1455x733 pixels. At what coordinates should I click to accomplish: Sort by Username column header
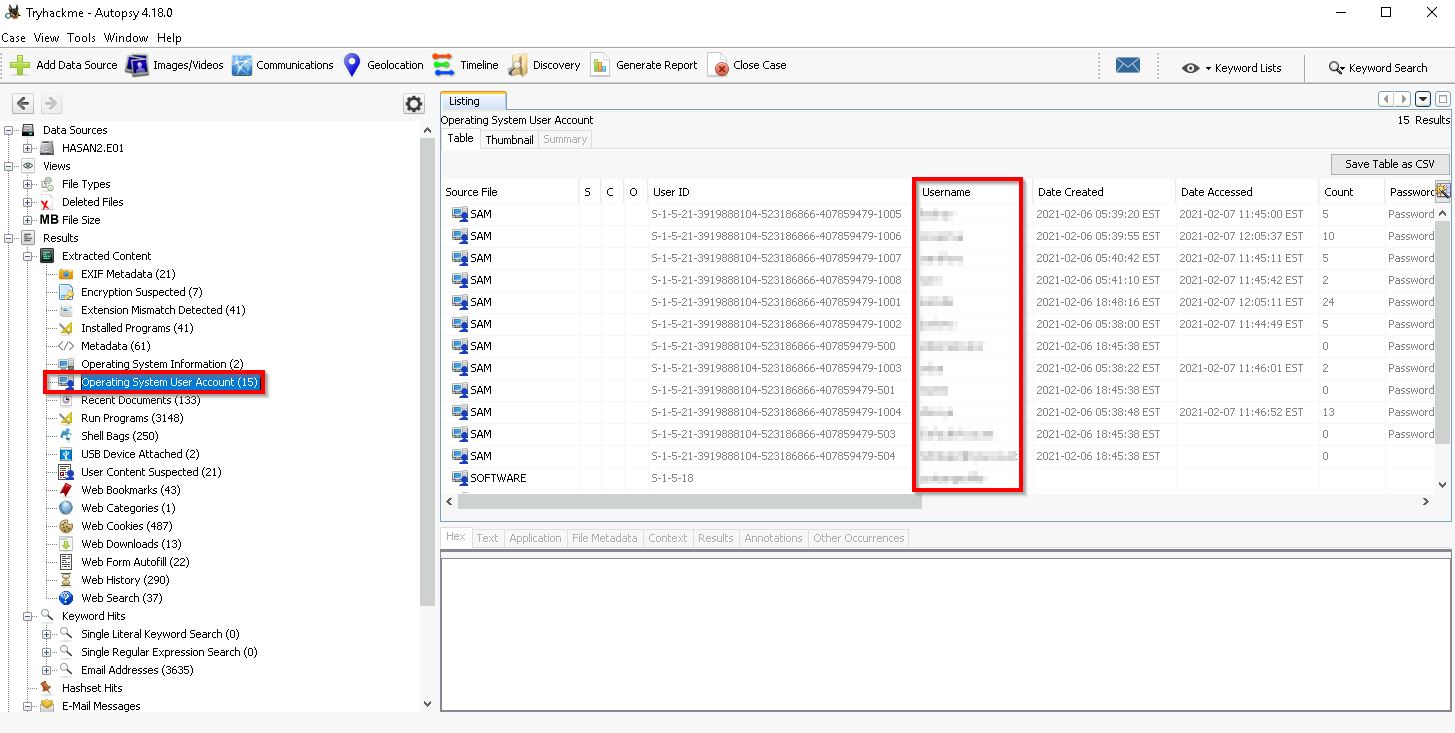[x=973, y=192]
